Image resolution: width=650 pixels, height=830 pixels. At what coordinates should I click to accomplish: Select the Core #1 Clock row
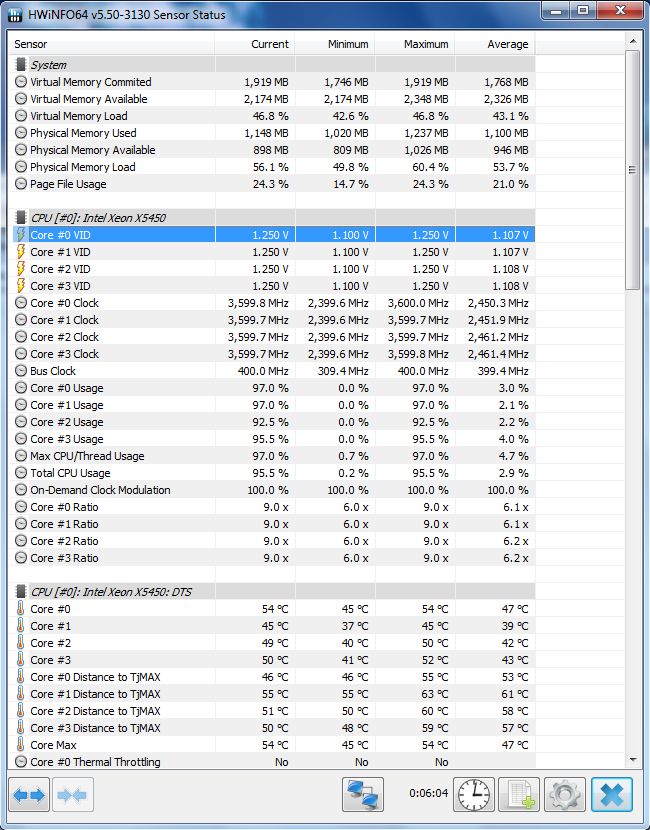272,320
